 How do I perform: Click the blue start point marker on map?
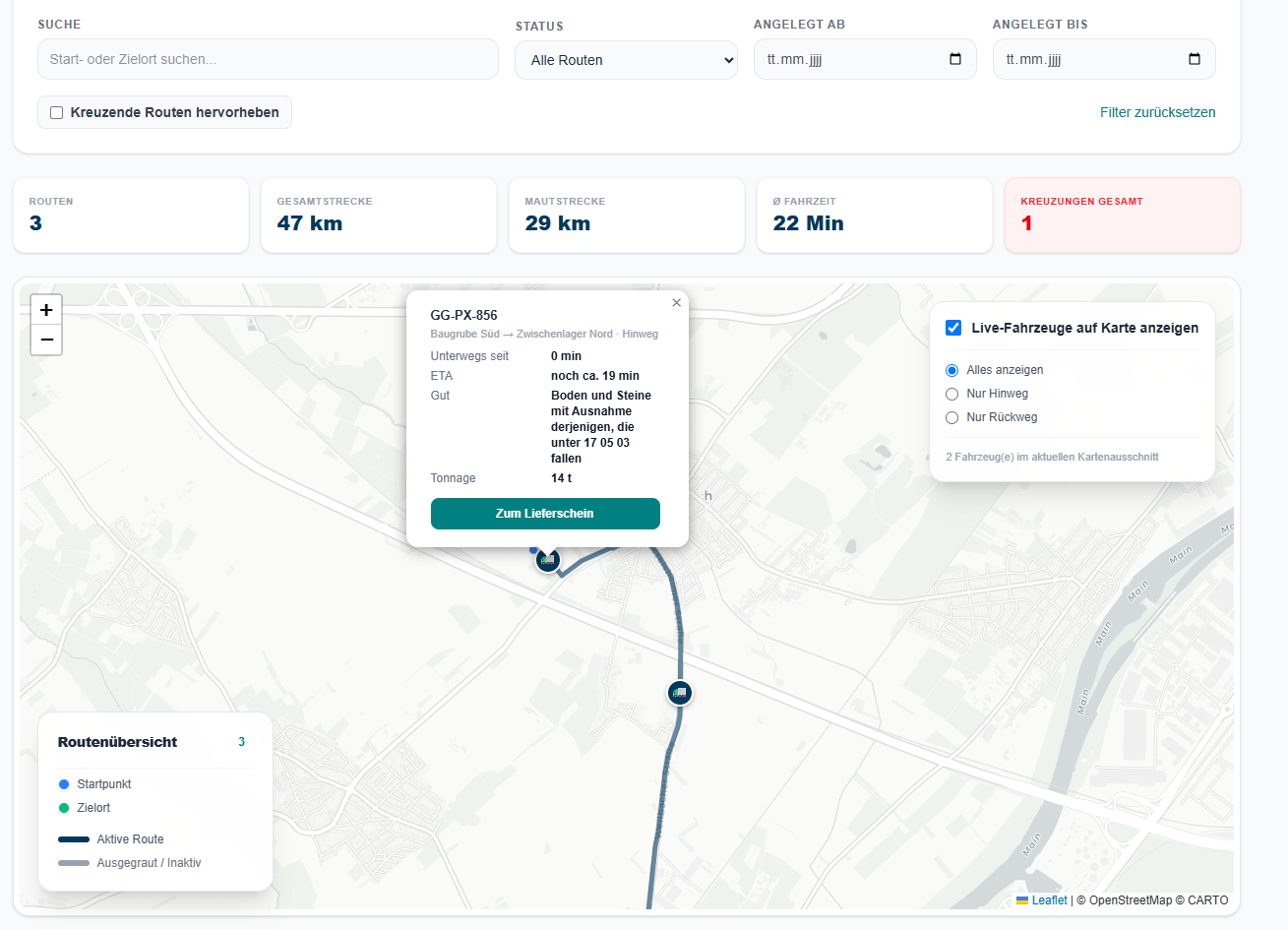[533, 549]
